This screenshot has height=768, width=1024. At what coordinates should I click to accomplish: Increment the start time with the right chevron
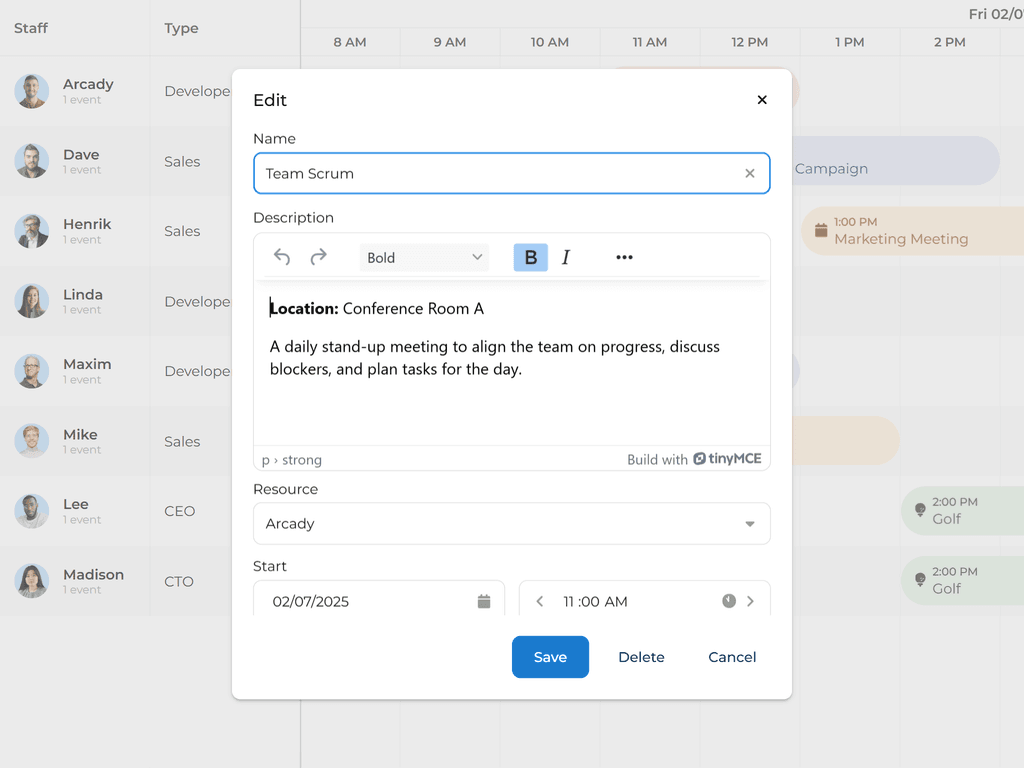click(x=751, y=601)
